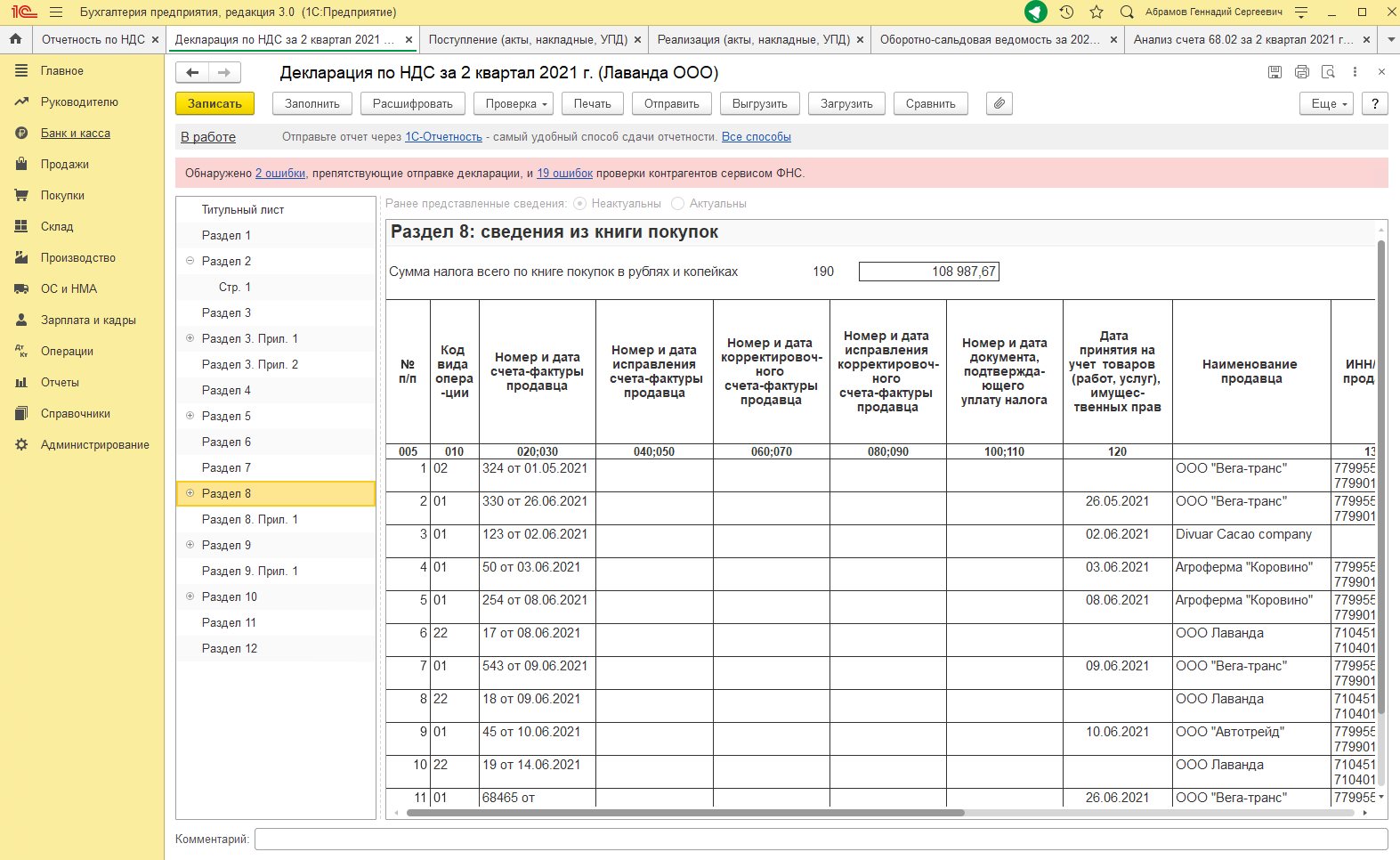This screenshot has height=860, width=1400.
Task: Open the Главное menu section
Action: point(62,71)
